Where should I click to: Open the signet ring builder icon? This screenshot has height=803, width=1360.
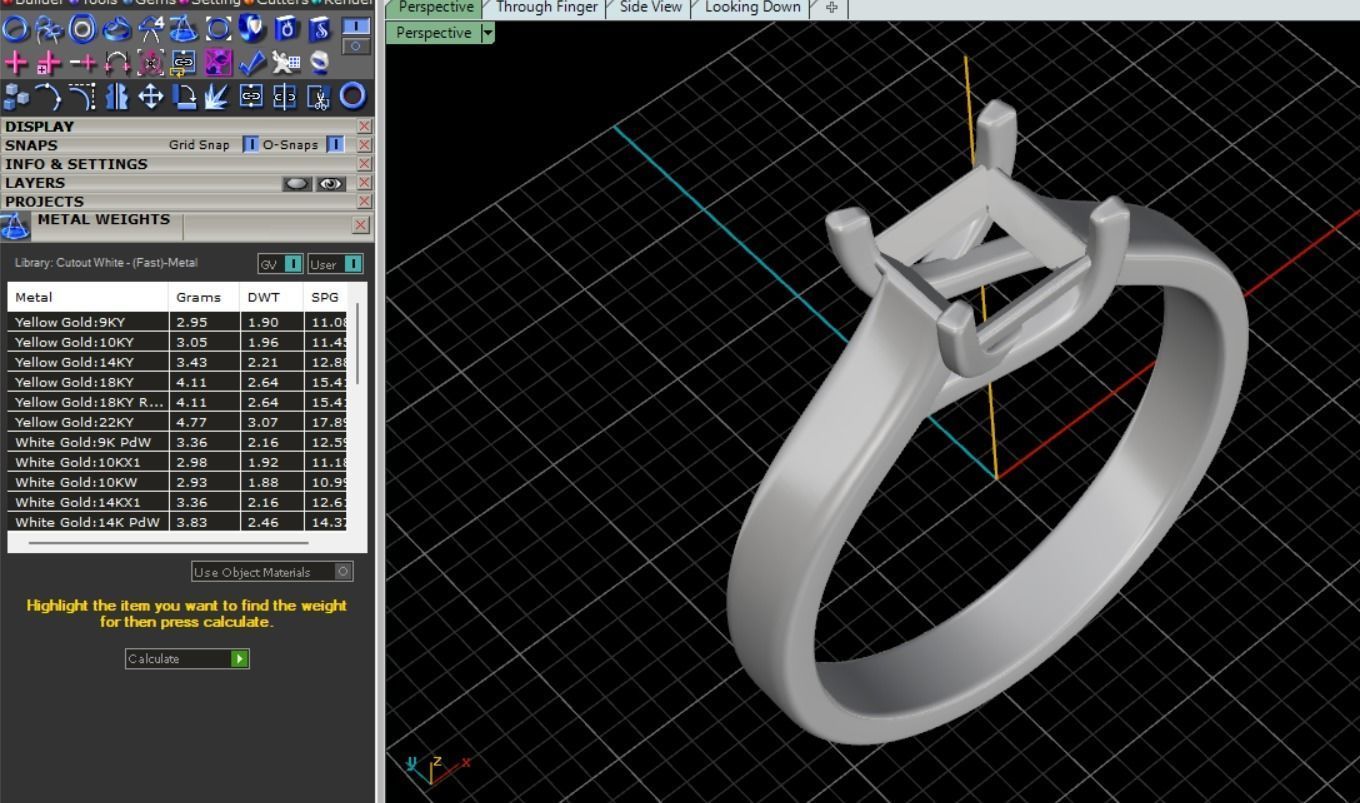coord(116,28)
